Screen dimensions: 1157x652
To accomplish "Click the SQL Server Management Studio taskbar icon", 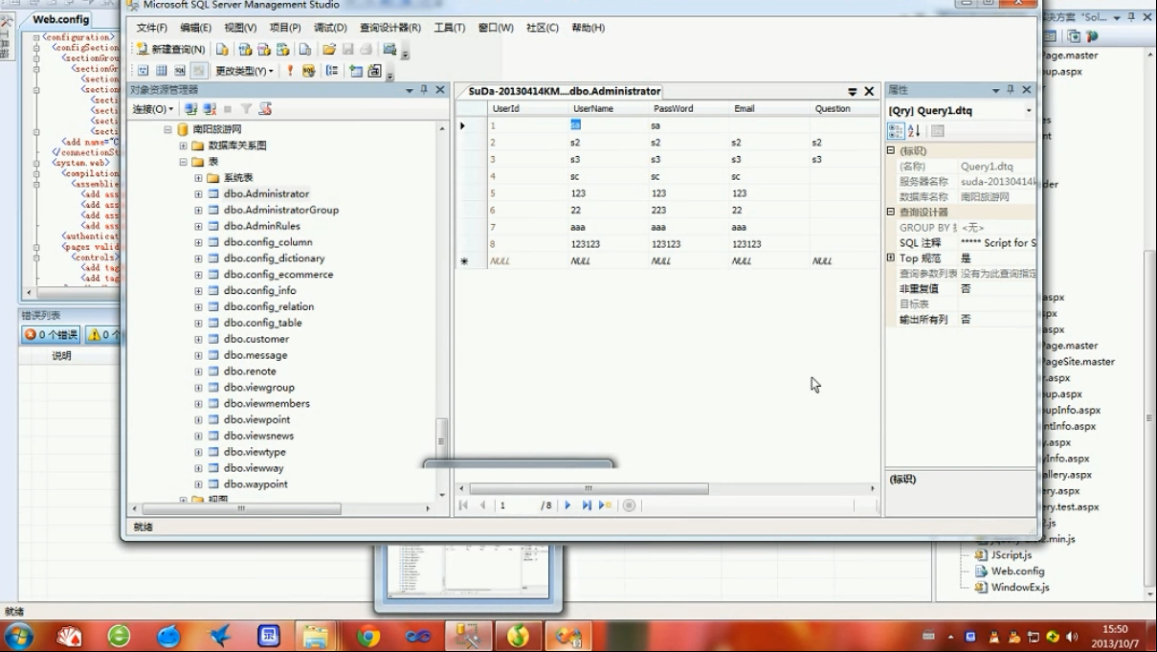I will pos(469,636).
